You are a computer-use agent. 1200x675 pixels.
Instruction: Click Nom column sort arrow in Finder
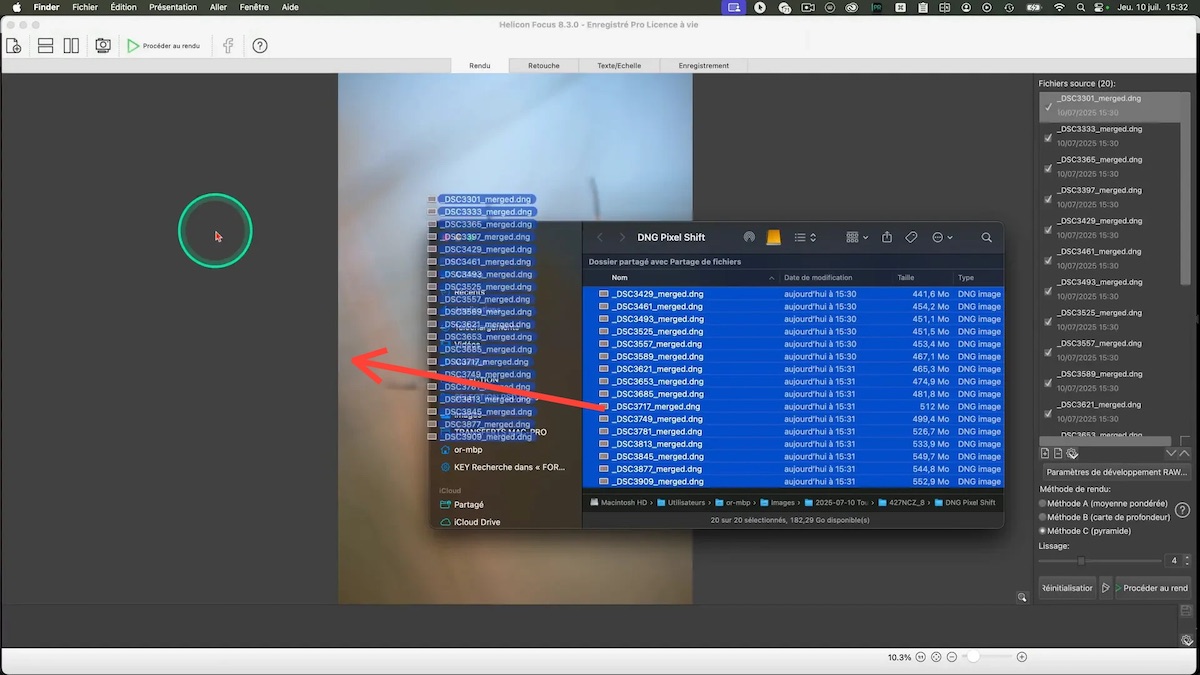pos(771,277)
